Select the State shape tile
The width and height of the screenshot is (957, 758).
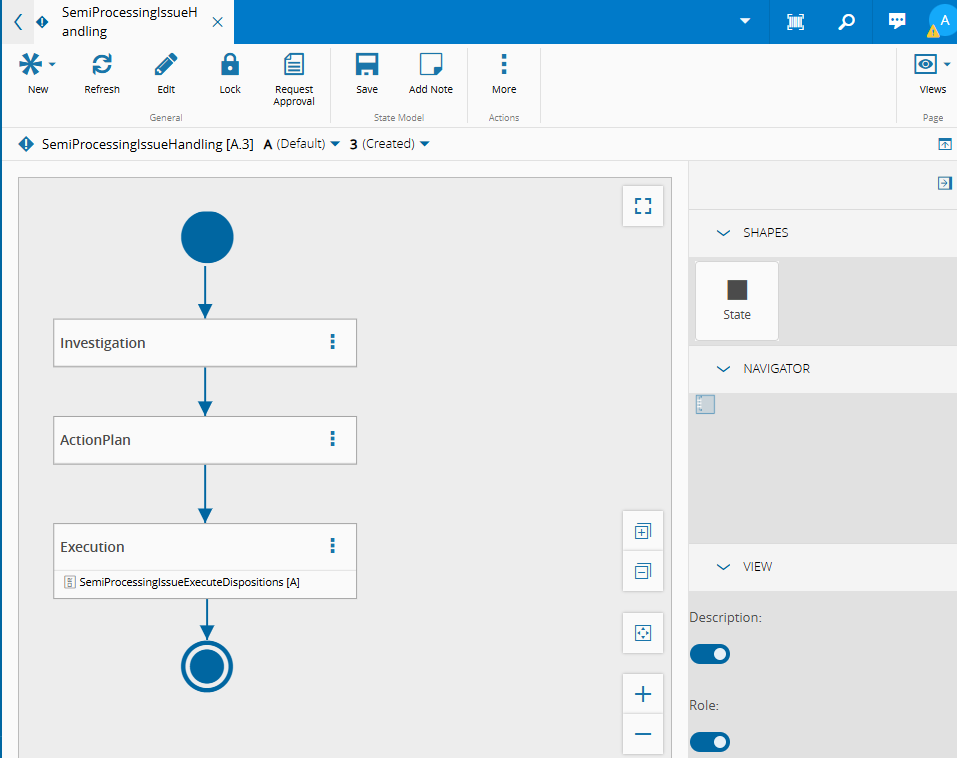737,300
